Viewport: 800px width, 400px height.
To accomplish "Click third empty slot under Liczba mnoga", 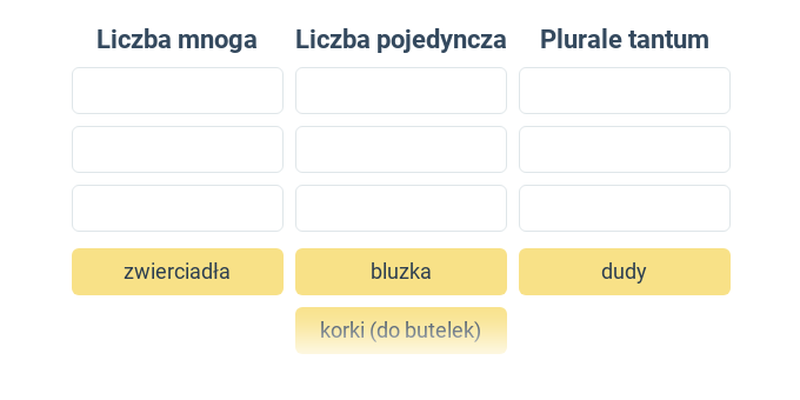I will click(x=177, y=208).
